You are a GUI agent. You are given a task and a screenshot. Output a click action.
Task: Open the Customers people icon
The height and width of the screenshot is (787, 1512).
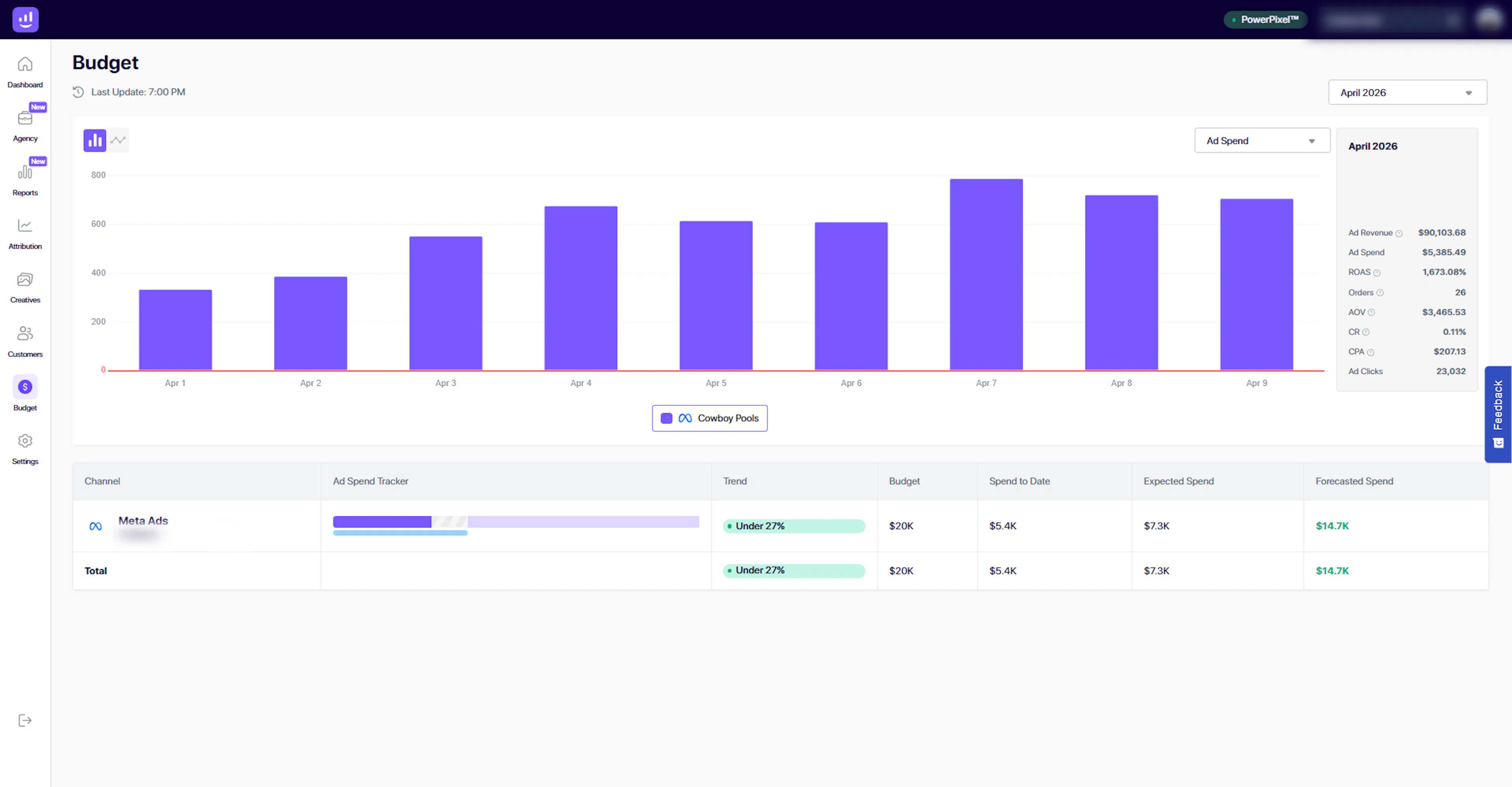pos(25,334)
